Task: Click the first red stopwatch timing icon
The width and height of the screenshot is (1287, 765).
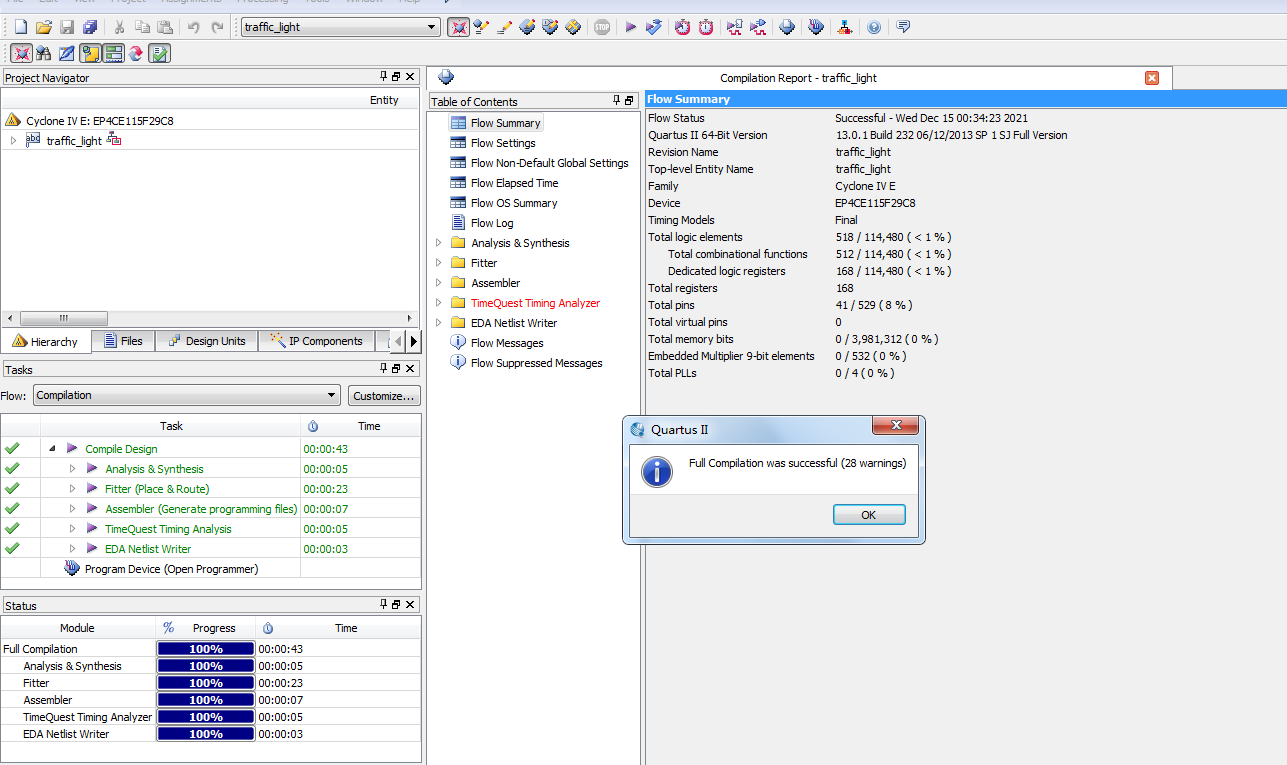Action: (x=682, y=27)
